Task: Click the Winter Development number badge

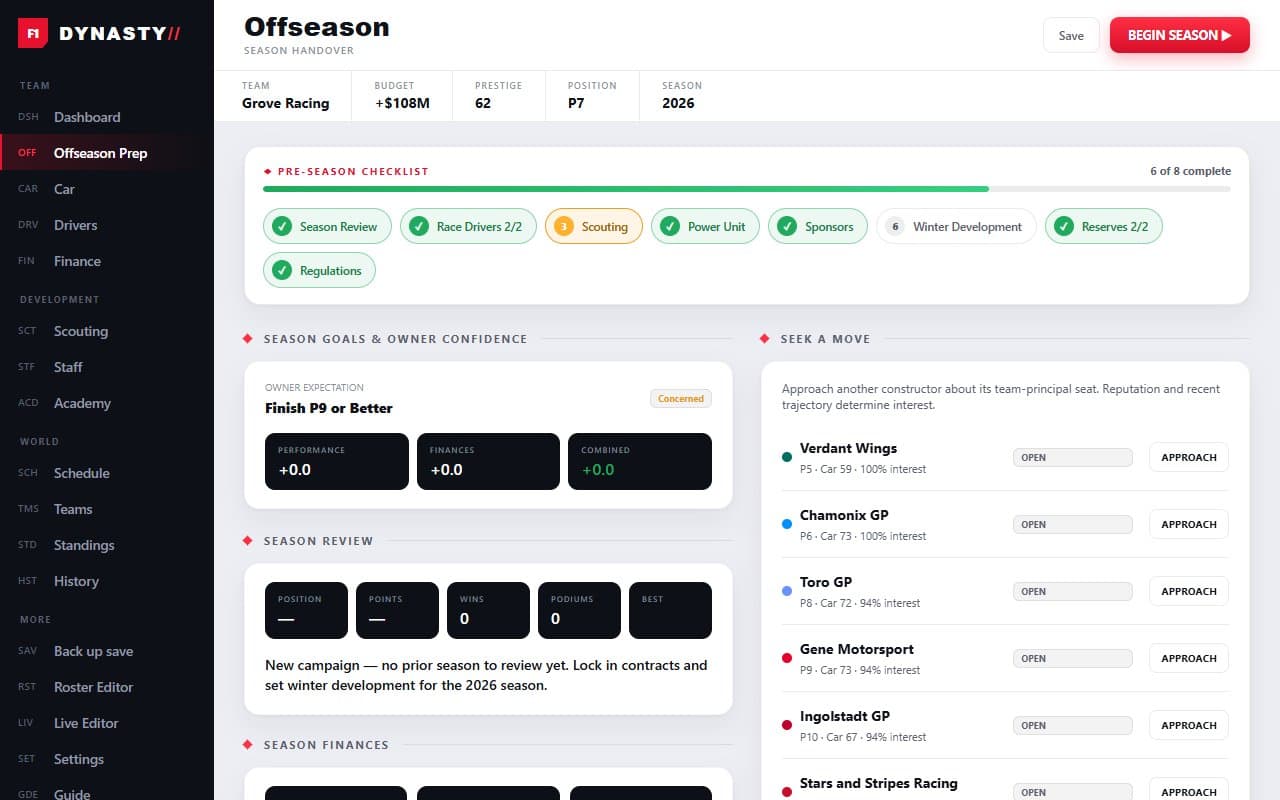Action: (x=895, y=226)
